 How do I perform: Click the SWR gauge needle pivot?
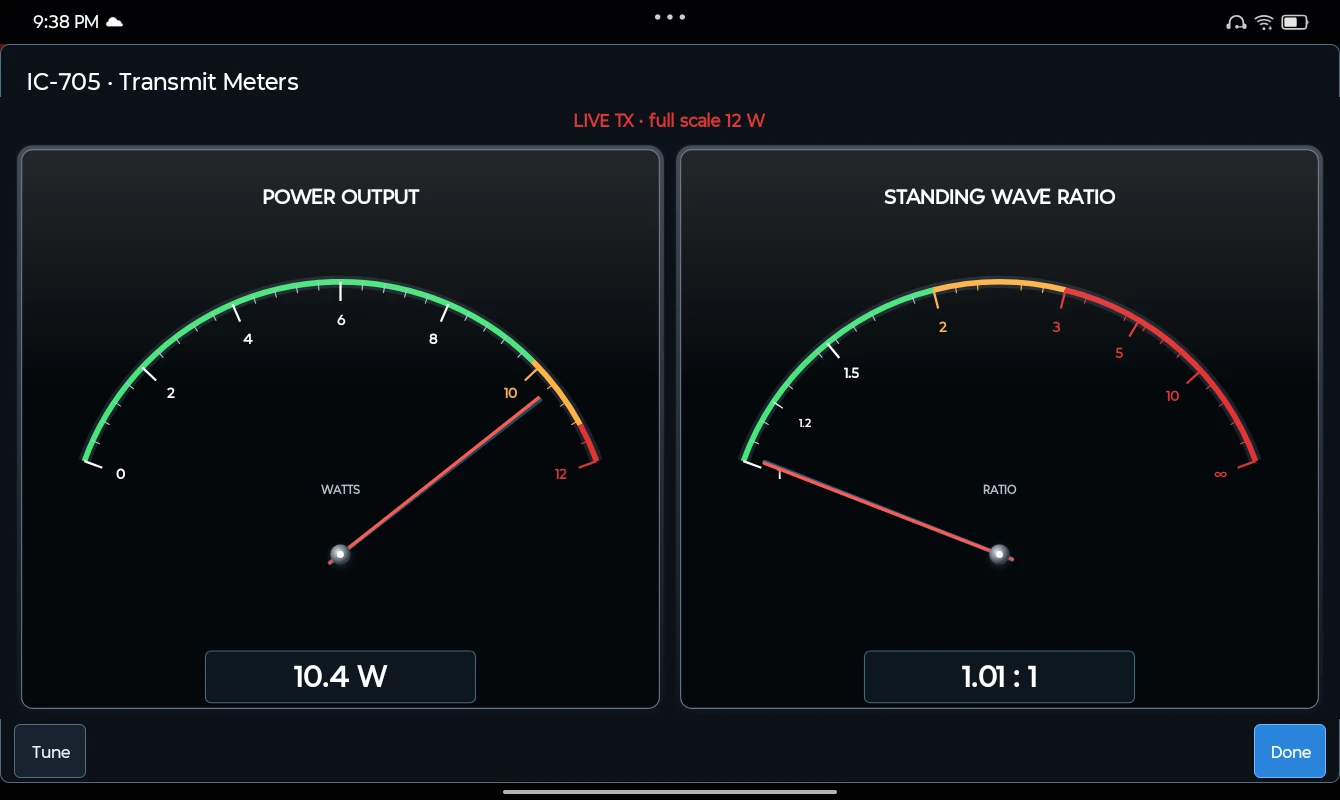tap(999, 554)
